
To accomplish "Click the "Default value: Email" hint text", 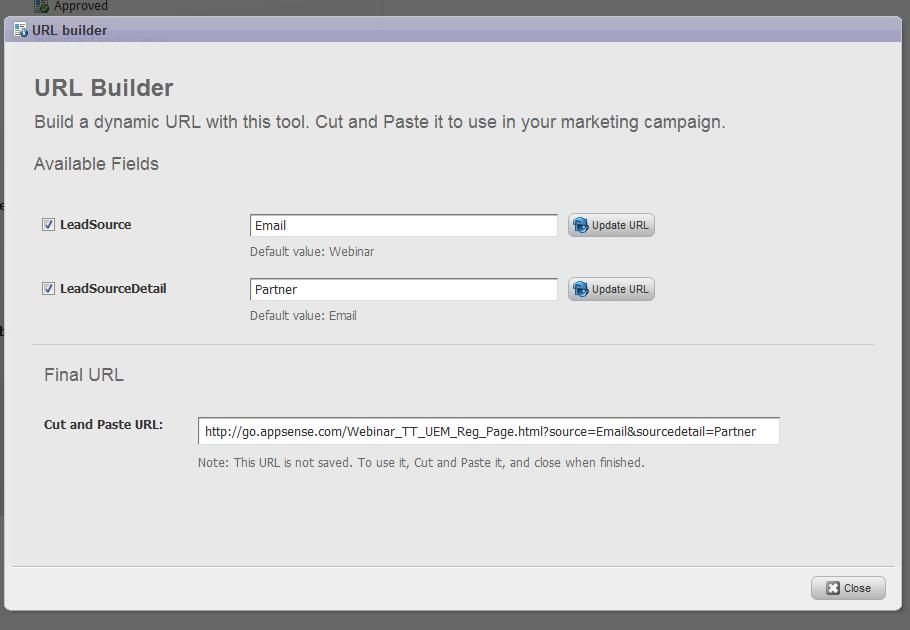I will click(x=303, y=316).
